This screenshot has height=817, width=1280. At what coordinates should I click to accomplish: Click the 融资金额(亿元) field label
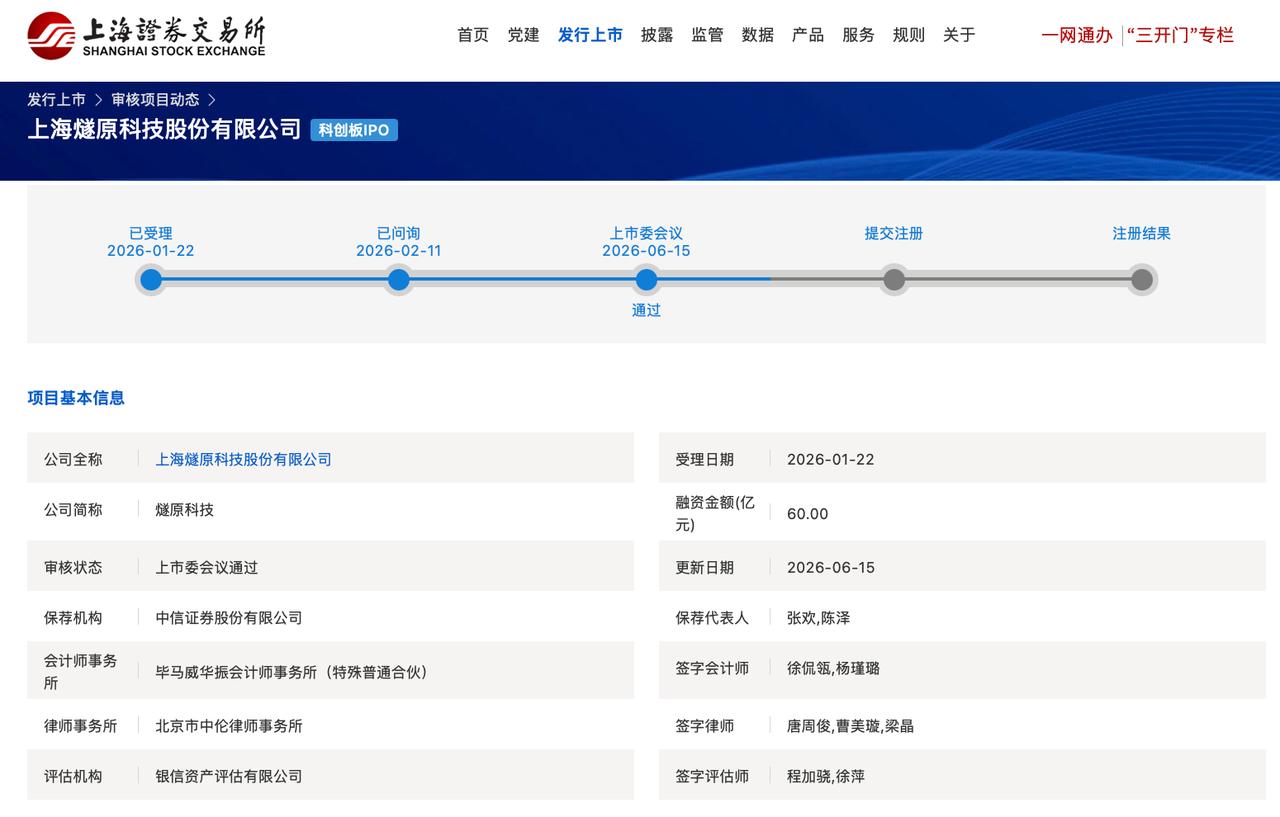(715, 513)
